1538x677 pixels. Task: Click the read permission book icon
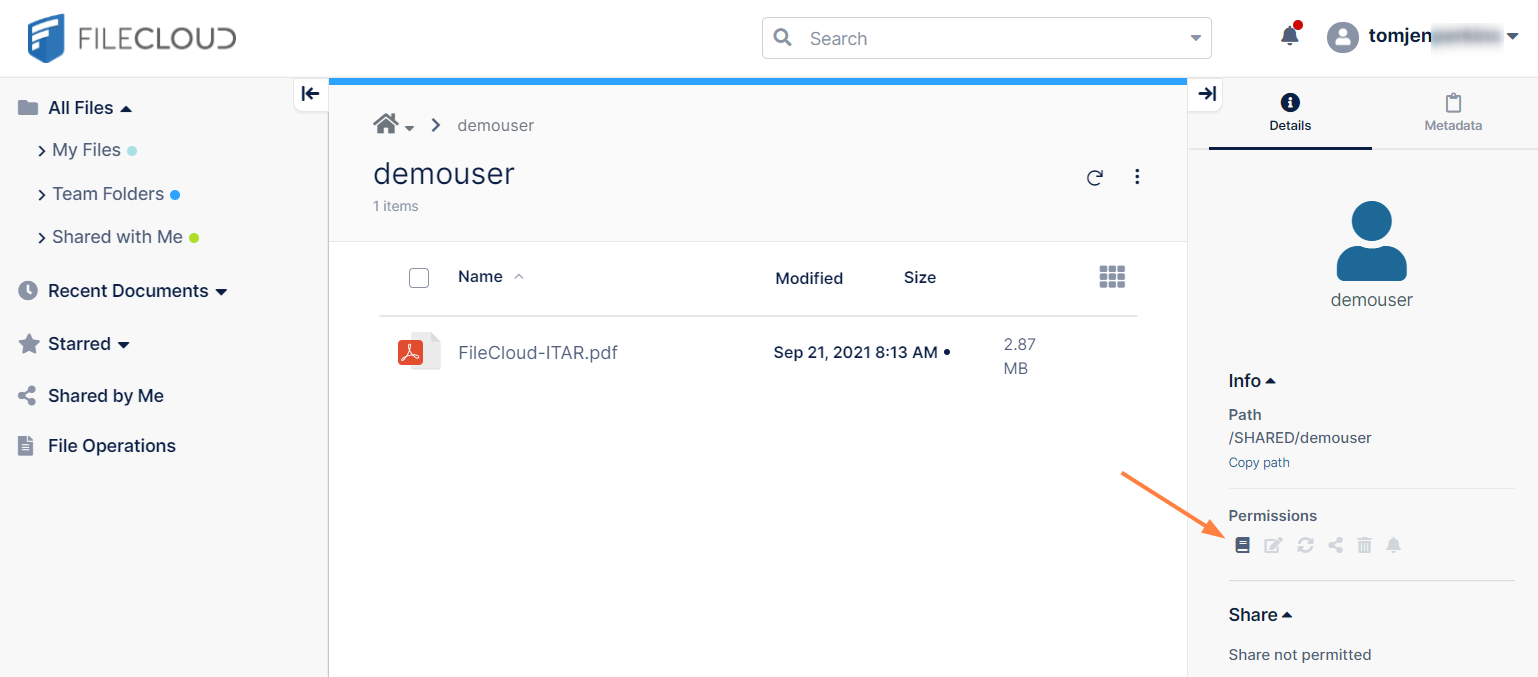[1242, 545]
